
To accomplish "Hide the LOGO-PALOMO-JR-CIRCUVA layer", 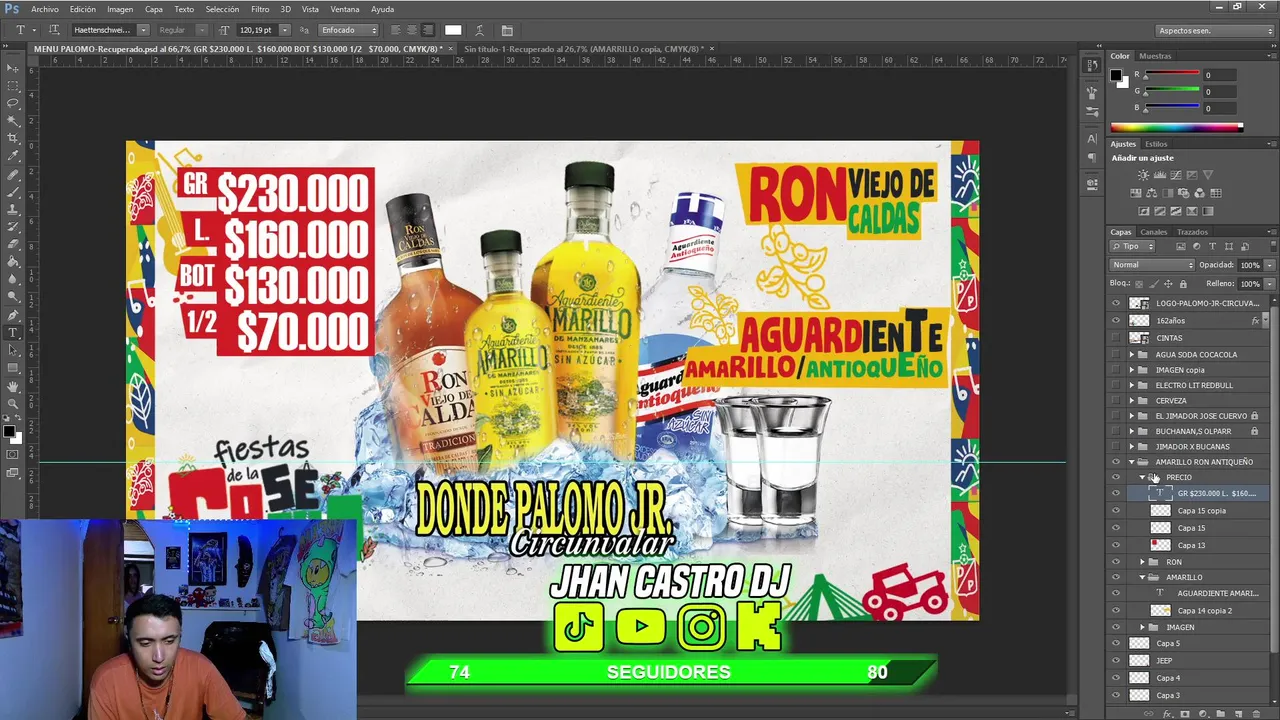I will tap(1116, 303).
